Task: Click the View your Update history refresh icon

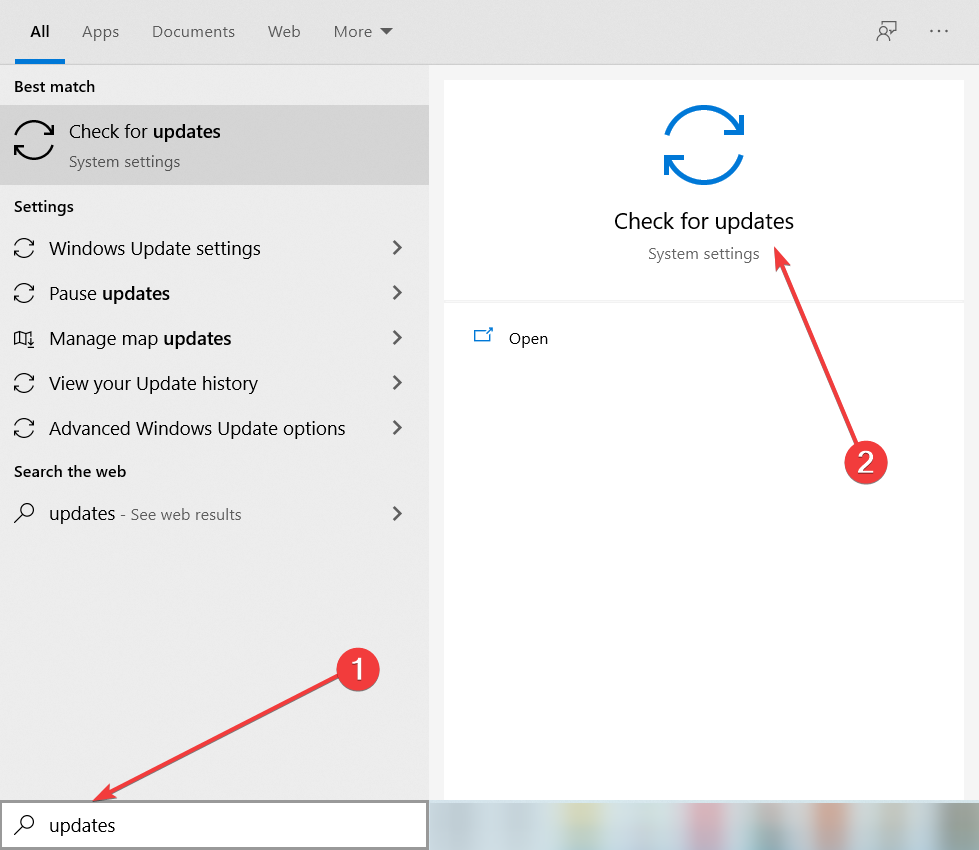Action: click(24, 383)
